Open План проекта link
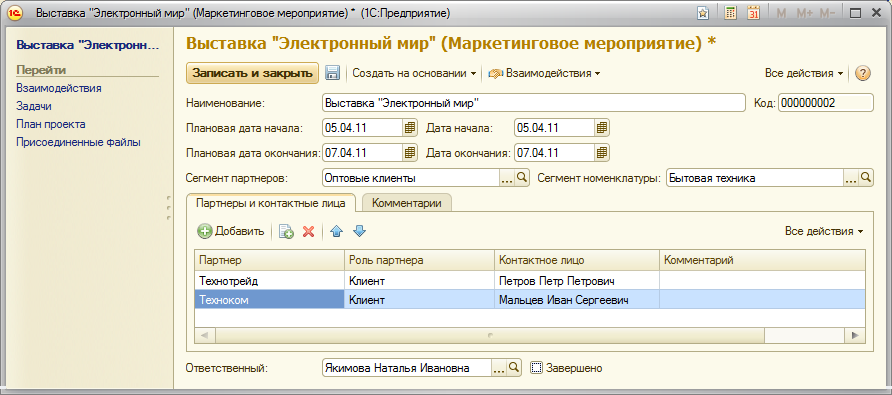Viewport: 892px width, 395px height. click(51, 124)
